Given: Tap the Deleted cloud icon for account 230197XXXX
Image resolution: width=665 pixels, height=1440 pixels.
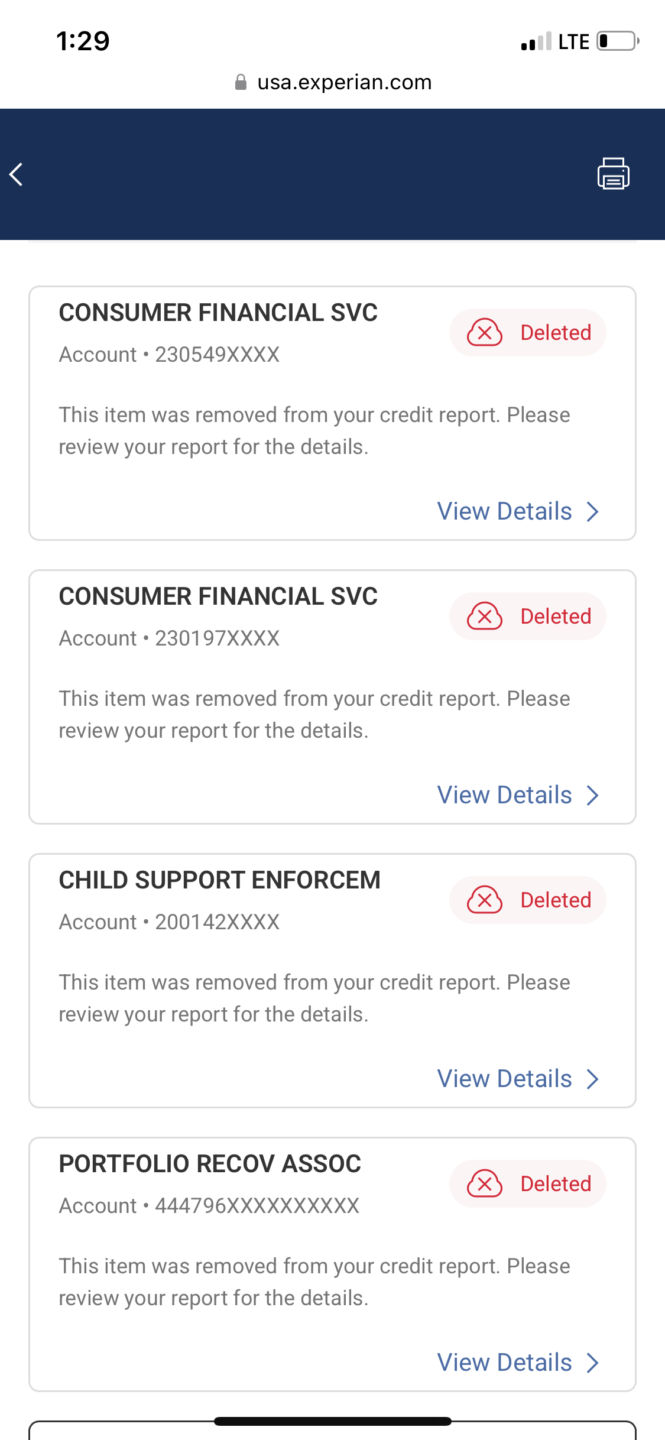Looking at the screenshot, I should [485, 617].
